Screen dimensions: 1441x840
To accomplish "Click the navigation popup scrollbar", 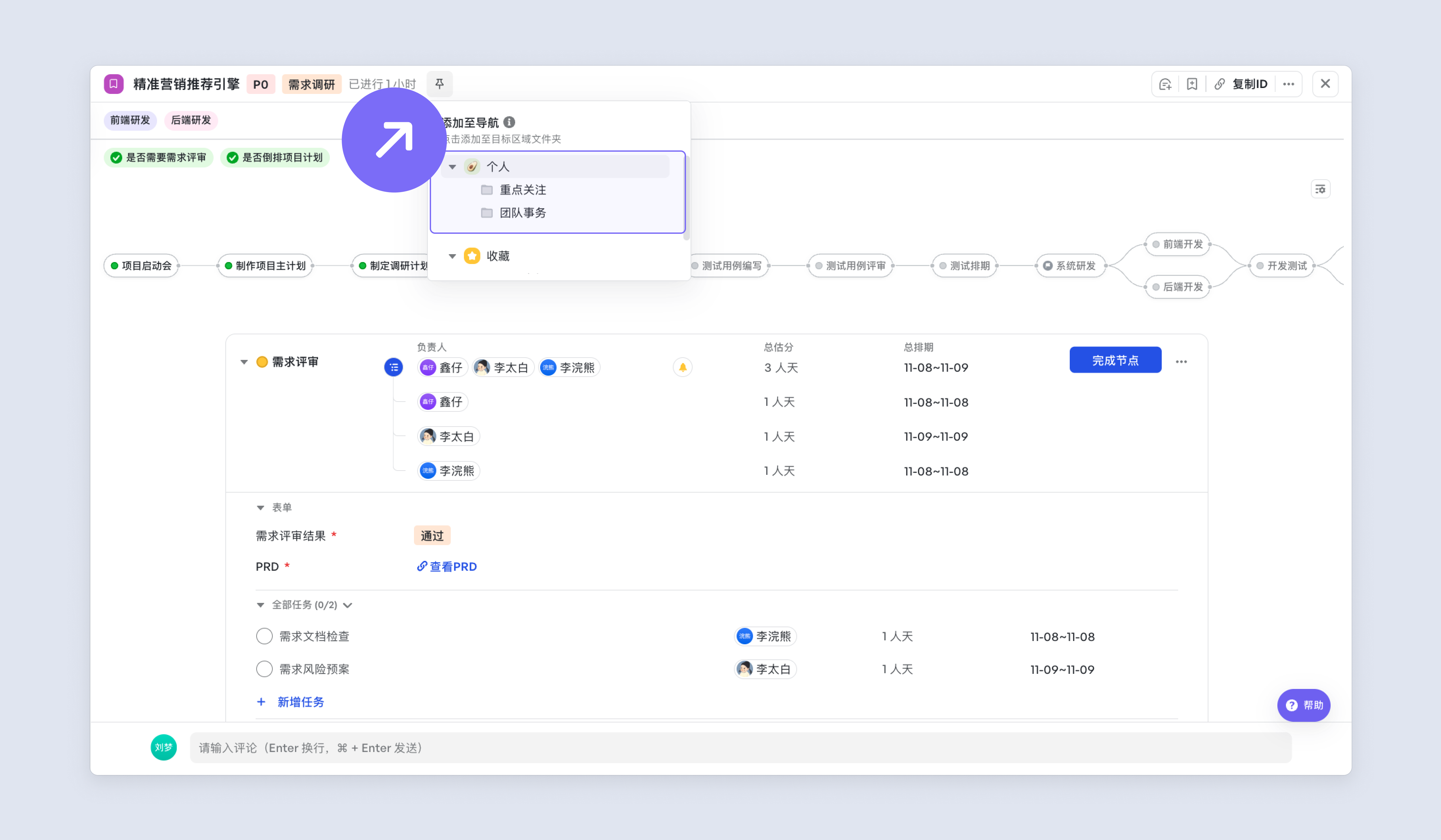I will 687,197.
